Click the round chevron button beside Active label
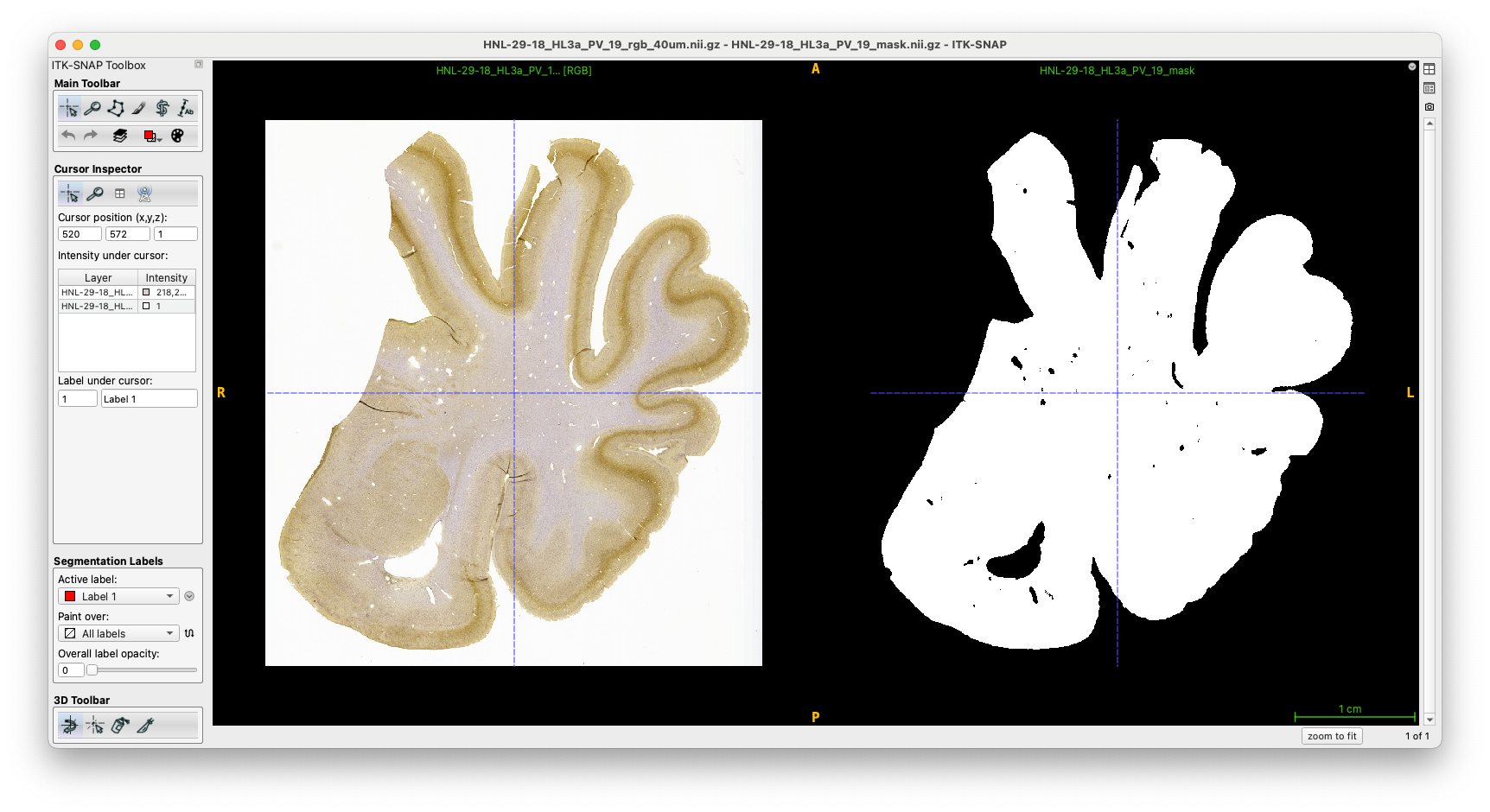 (189, 596)
